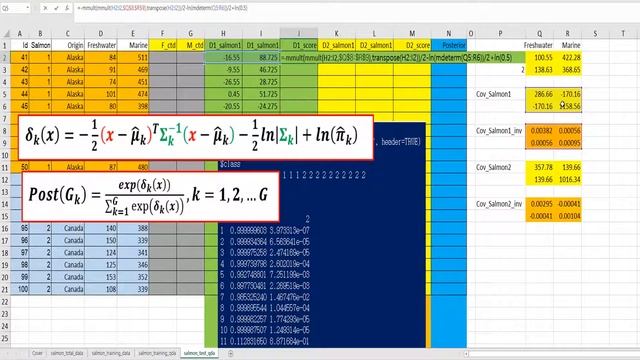Click the "Cov_Salmon2" label
Image resolution: width=640 pixels, height=360 pixels.
493,167
